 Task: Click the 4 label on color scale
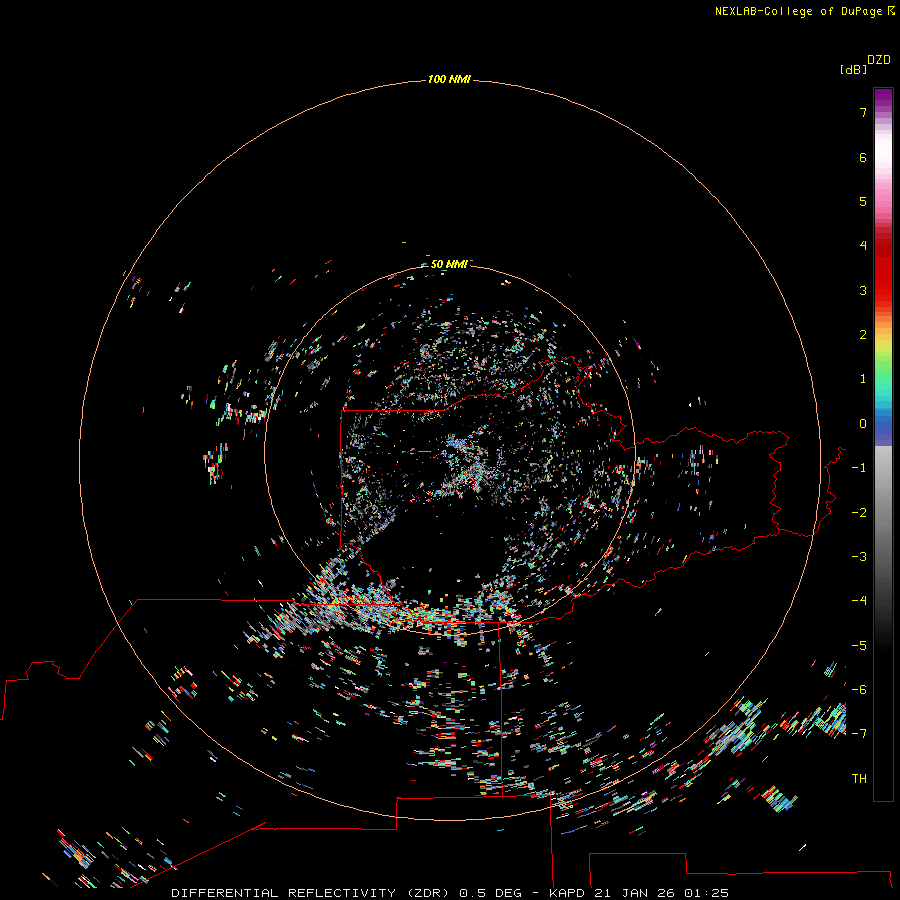pyautogui.click(x=863, y=245)
